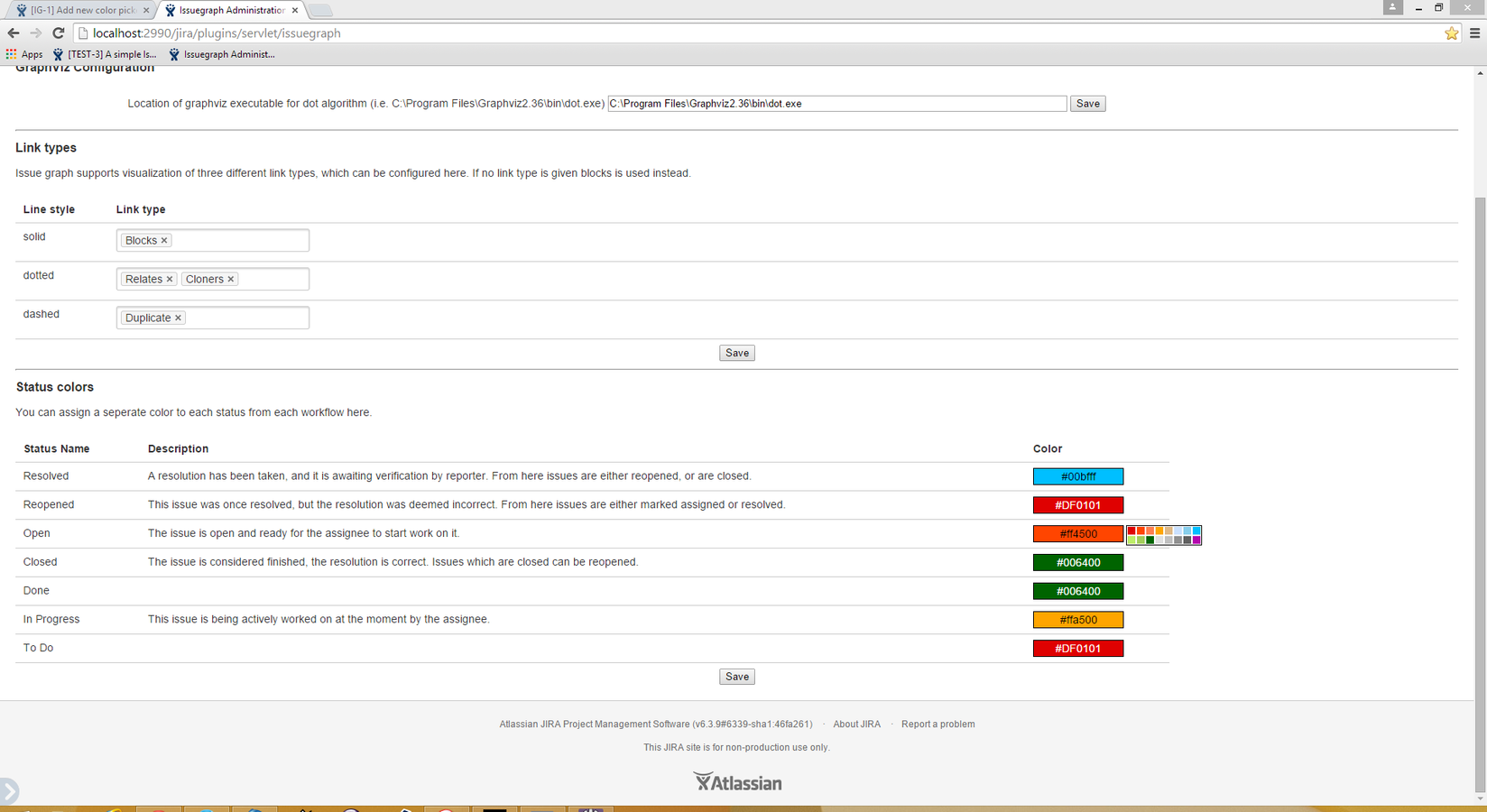1487x812 pixels.
Task: Save the Graphviz executable location
Action: pyautogui.click(x=1088, y=104)
